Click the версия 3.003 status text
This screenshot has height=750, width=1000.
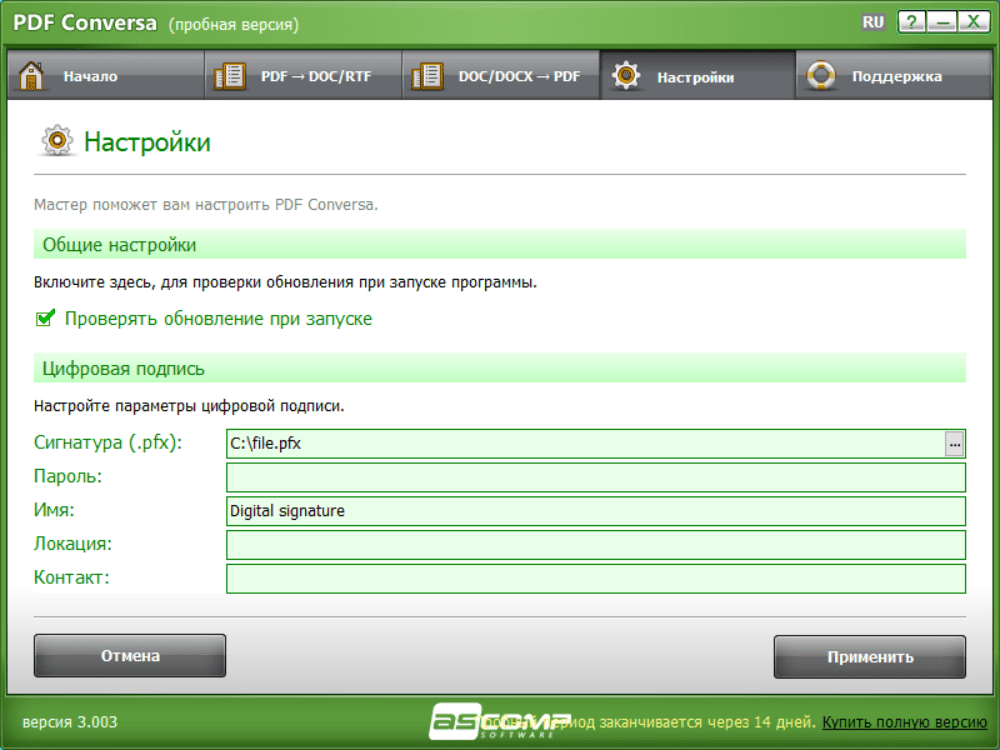[70, 722]
